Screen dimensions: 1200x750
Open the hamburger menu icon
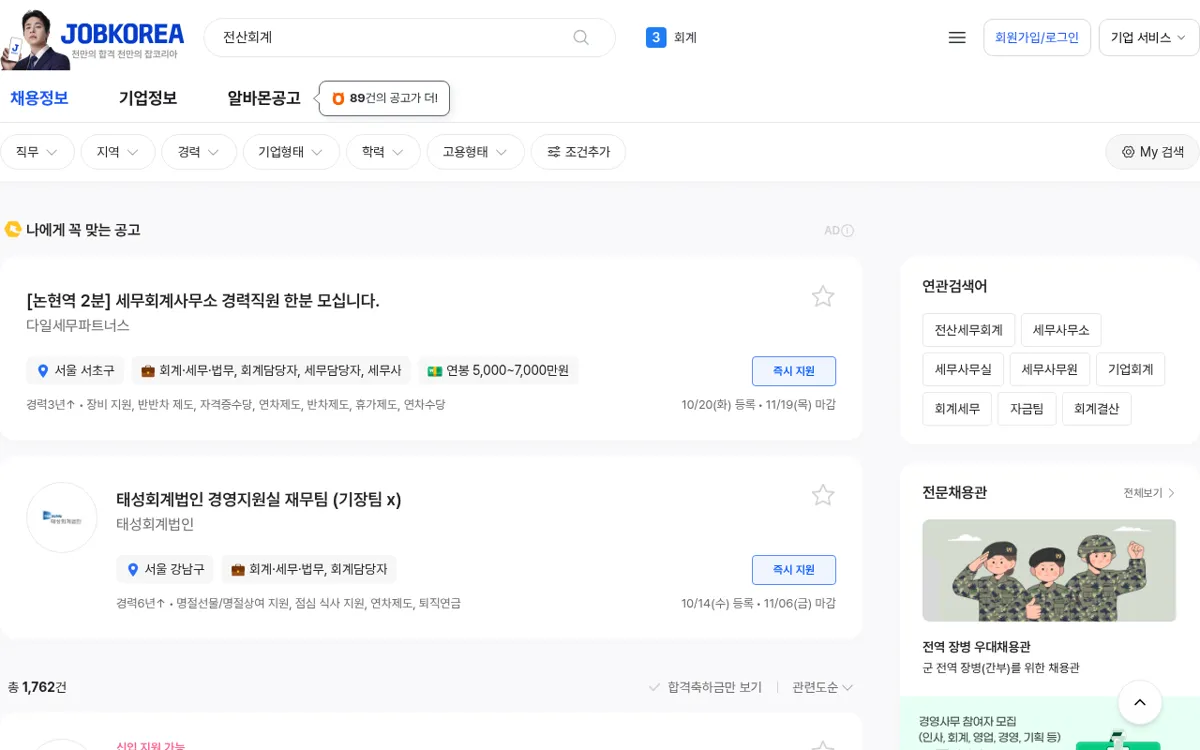[x=957, y=37]
